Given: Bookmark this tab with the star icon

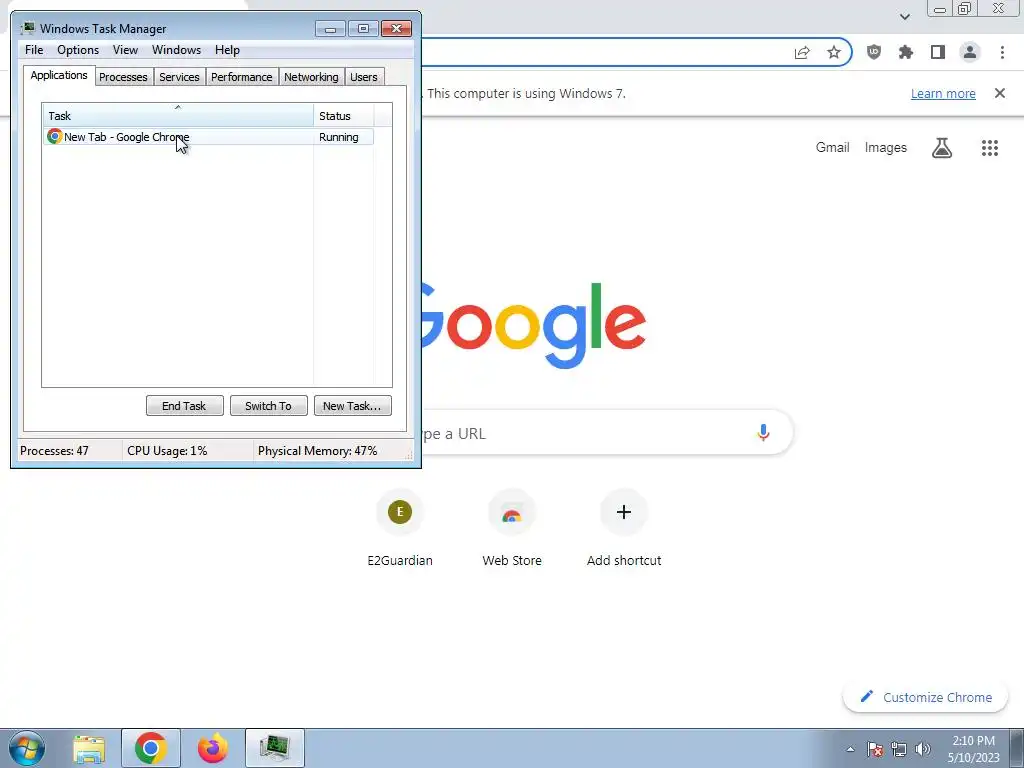Looking at the screenshot, I should pyautogui.click(x=833, y=52).
